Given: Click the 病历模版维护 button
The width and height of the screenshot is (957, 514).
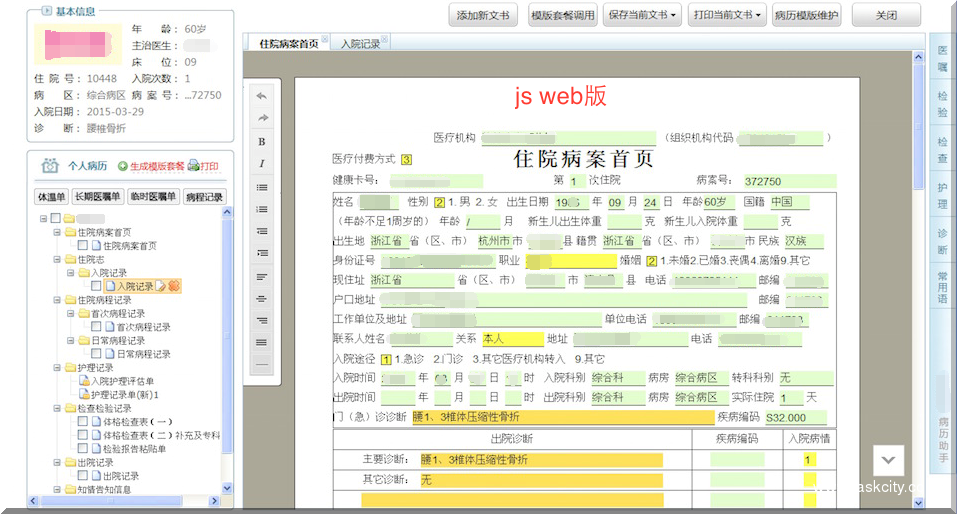Looking at the screenshot, I should (x=806, y=15).
